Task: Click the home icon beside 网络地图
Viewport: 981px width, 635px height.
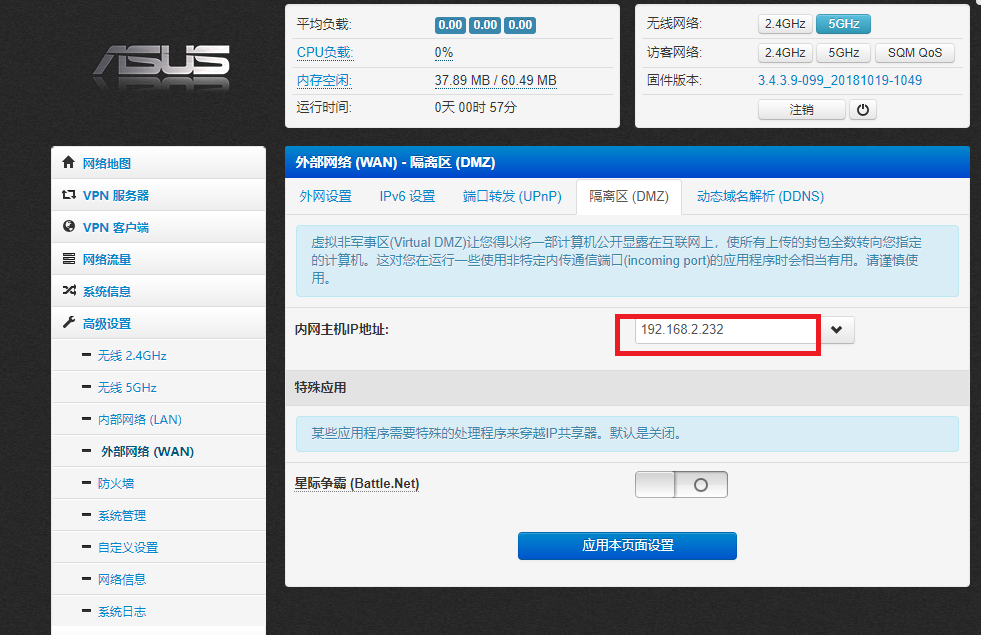Action: click(69, 163)
